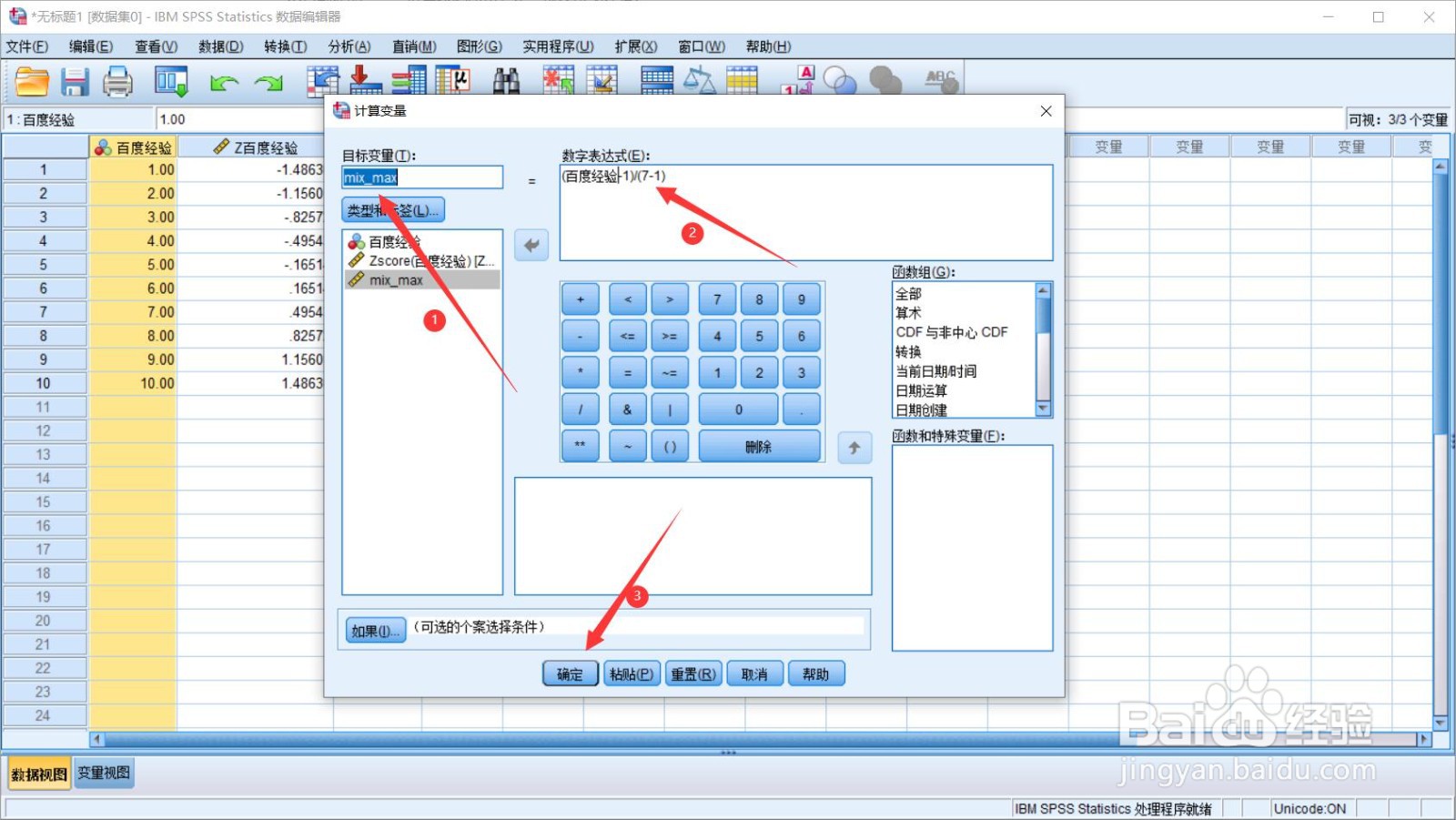1456x820 pixels.
Task: Click the green Redo arrow icon
Action: point(268,83)
